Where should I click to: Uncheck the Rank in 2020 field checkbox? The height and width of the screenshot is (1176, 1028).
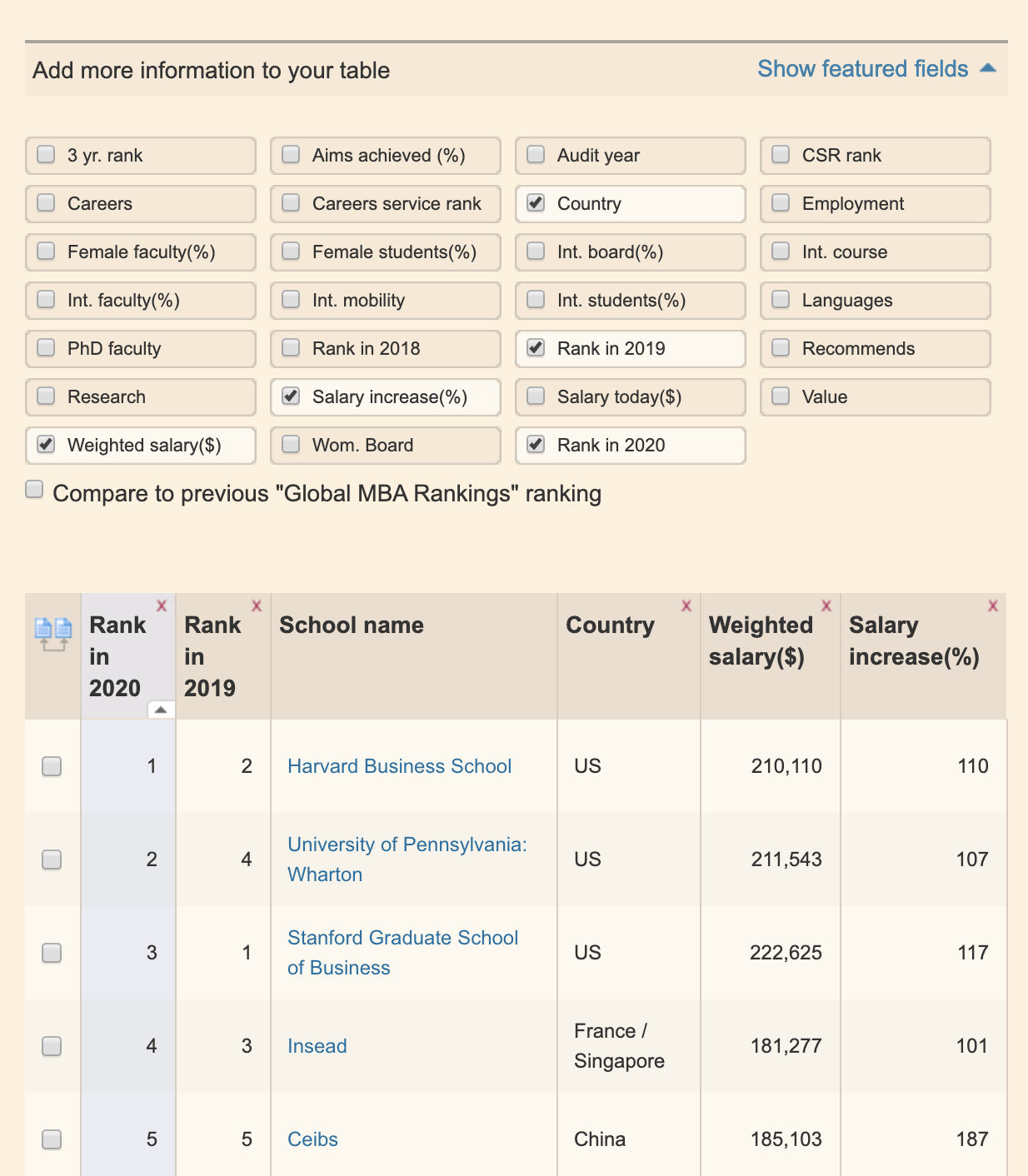[536, 445]
